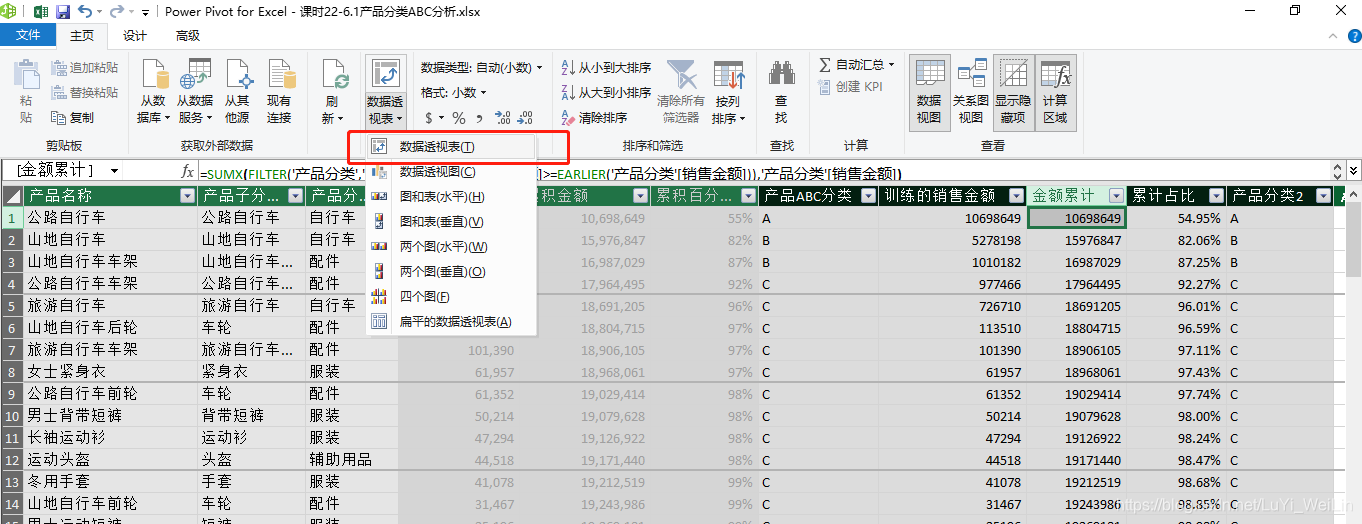The width and height of the screenshot is (1362, 524).
Task: Click the 复制 copy button
Action: tap(73, 117)
